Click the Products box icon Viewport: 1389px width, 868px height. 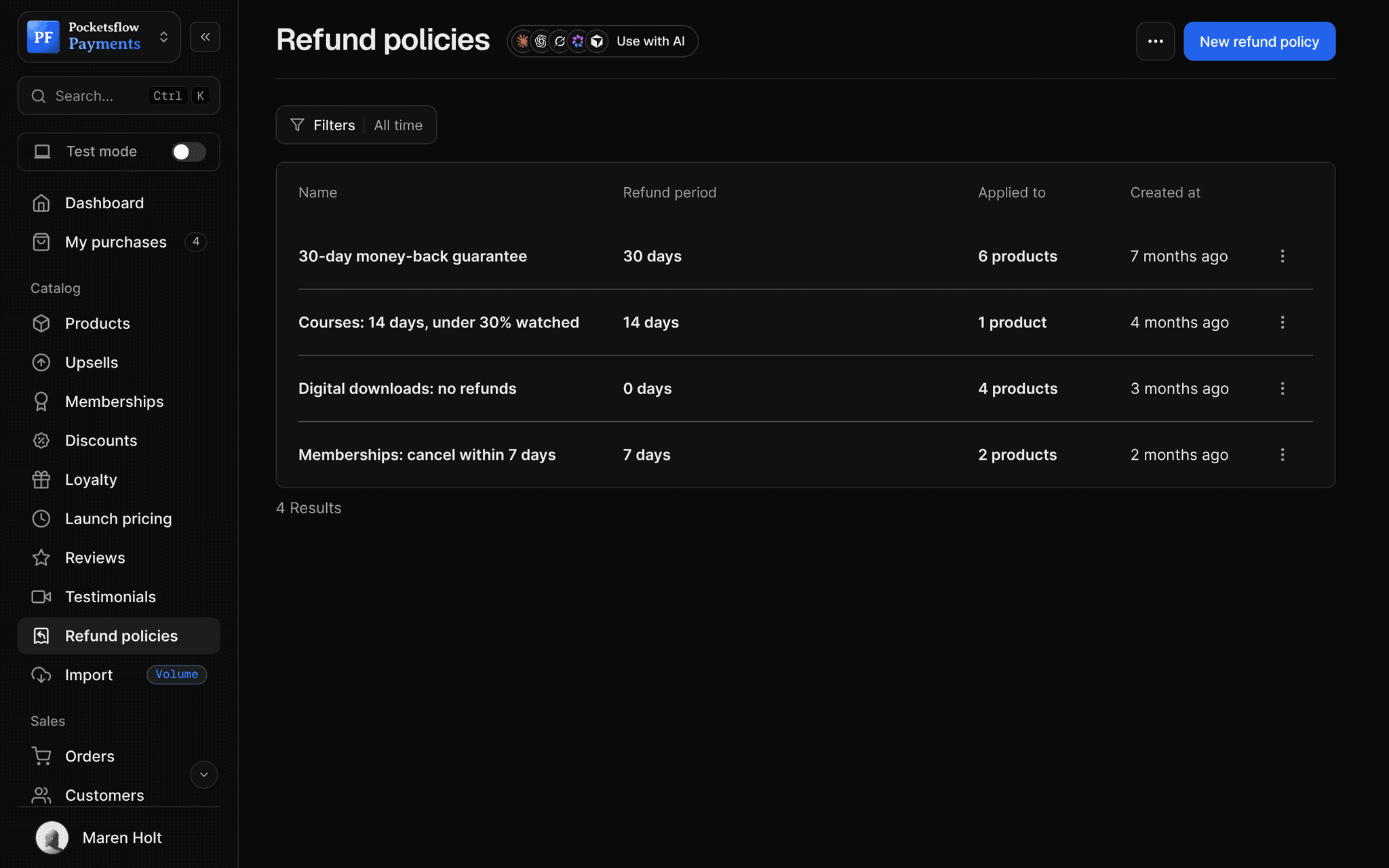click(41, 323)
